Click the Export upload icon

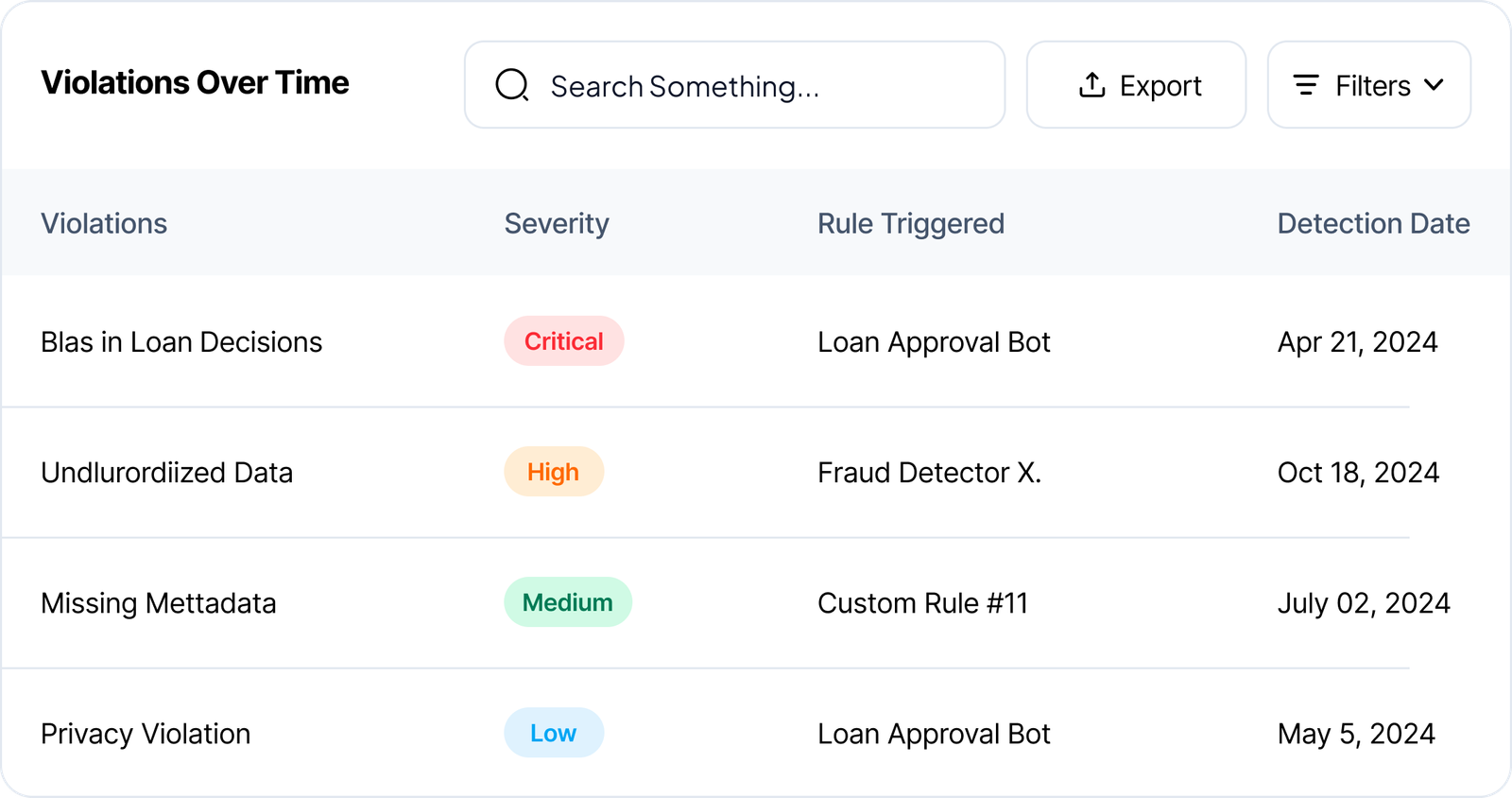(1091, 85)
